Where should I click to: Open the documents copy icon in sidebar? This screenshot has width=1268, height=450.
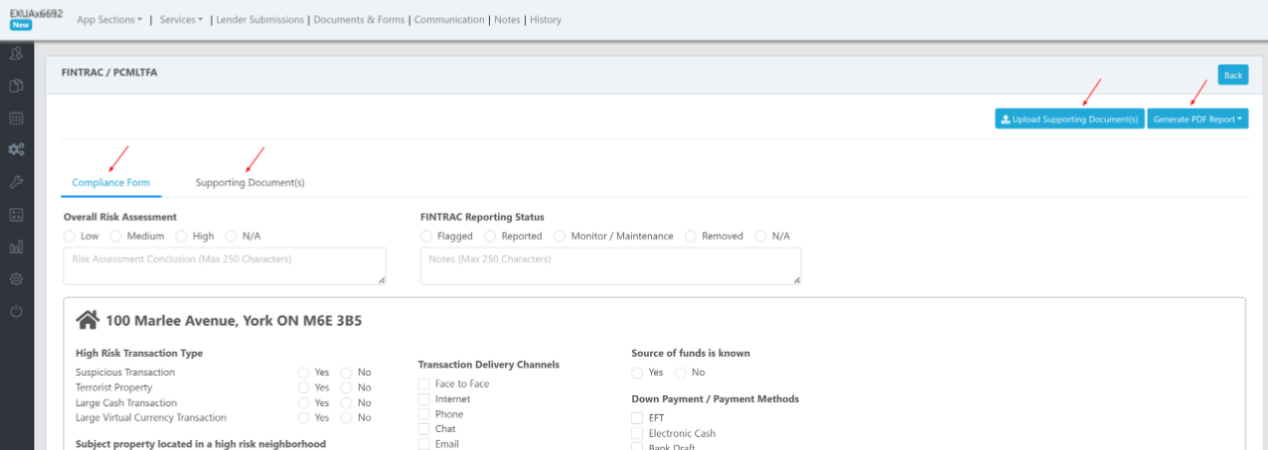tap(16, 85)
